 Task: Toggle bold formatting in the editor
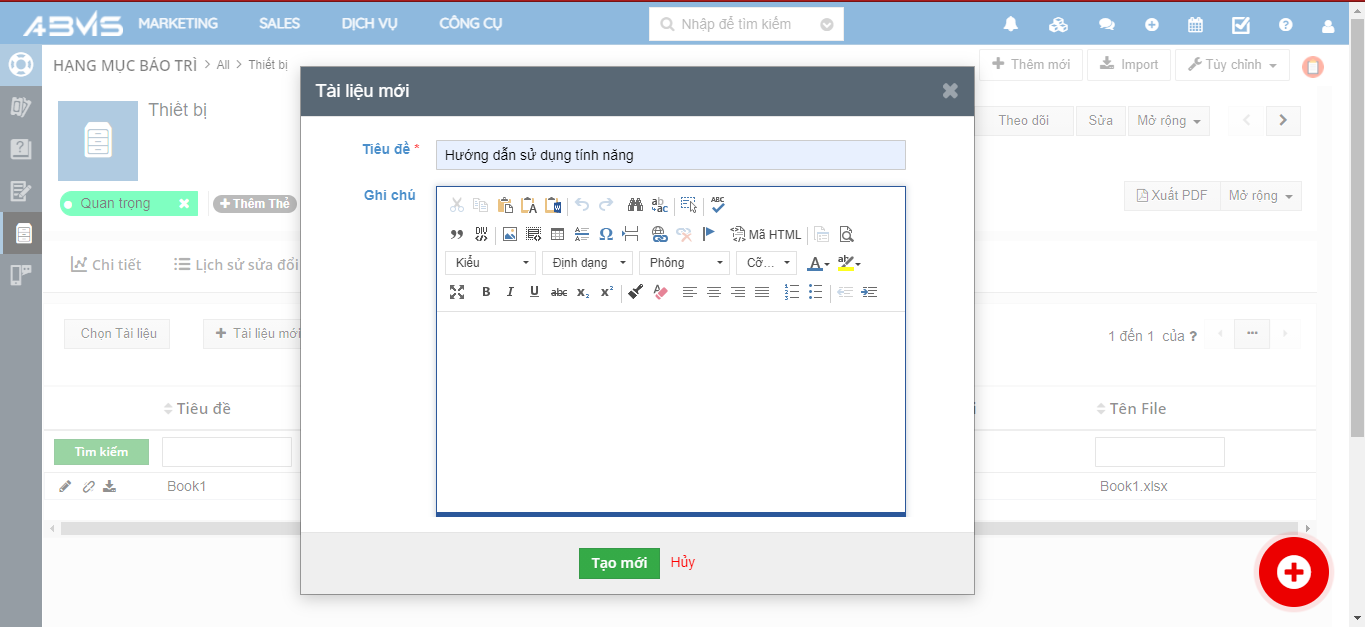point(486,292)
